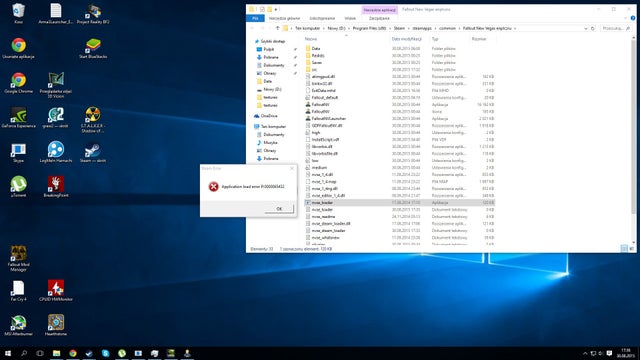Sort files by Nazwa column
The height and width of the screenshot is (360, 640).
click(311, 39)
